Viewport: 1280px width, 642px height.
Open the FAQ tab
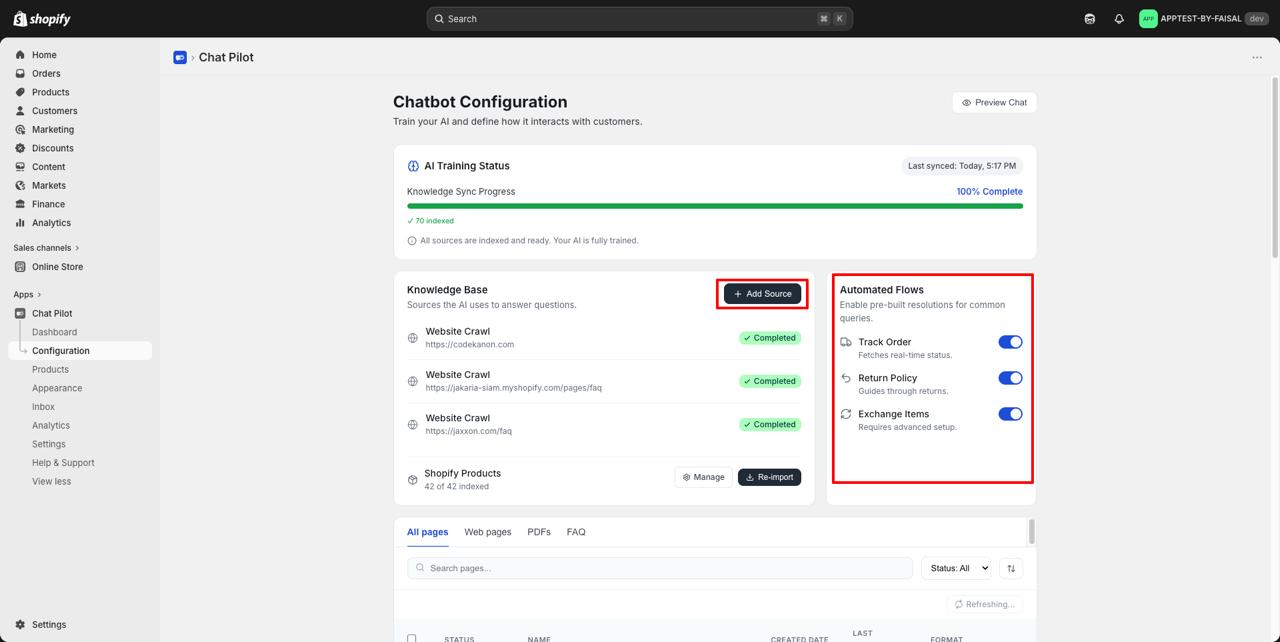click(576, 532)
